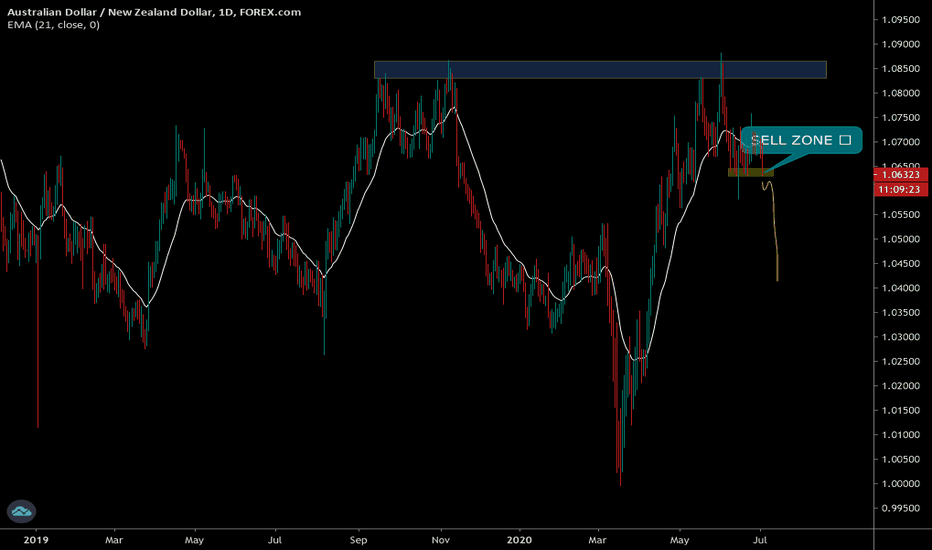This screenshot has width=932, height=550.
Task: Click the 1.02500 price axis label
Action: tap(900, 361)
